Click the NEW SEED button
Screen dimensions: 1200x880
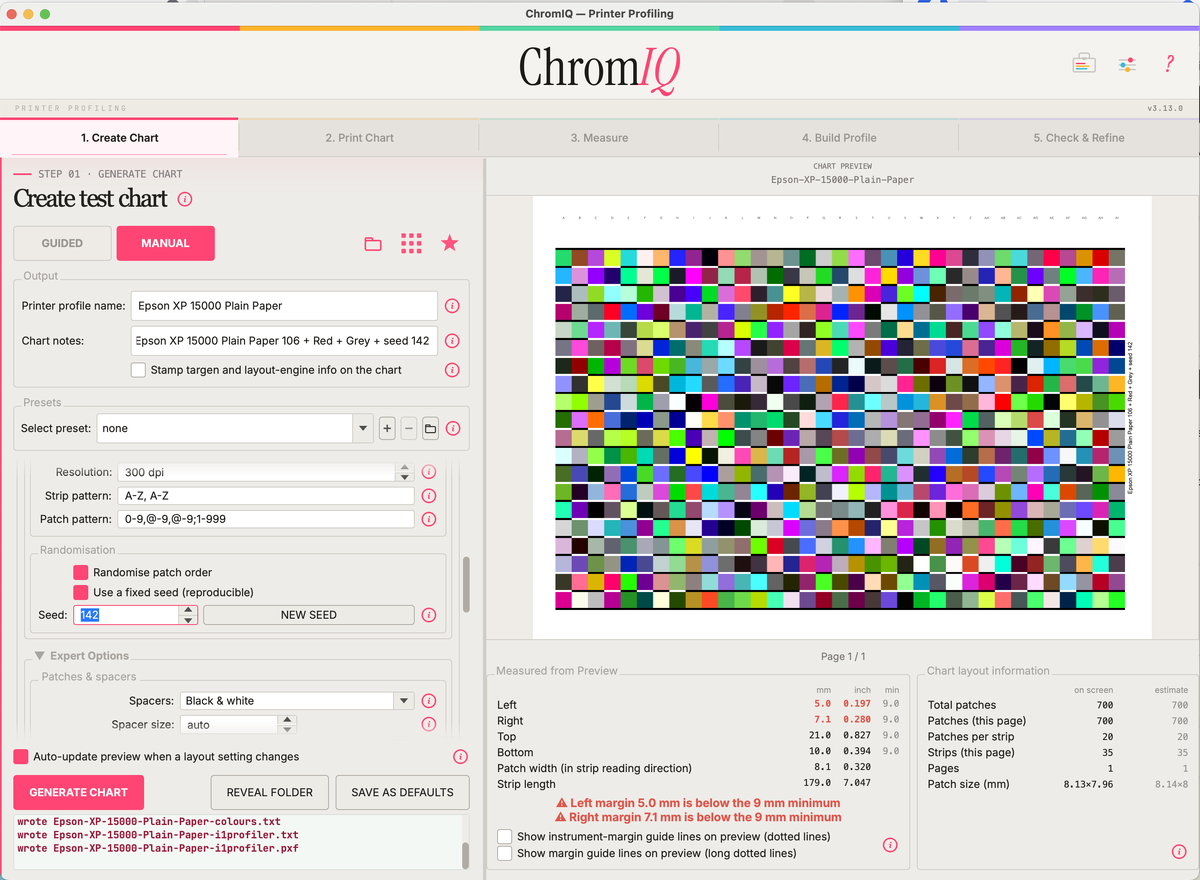tap(308, 615)
